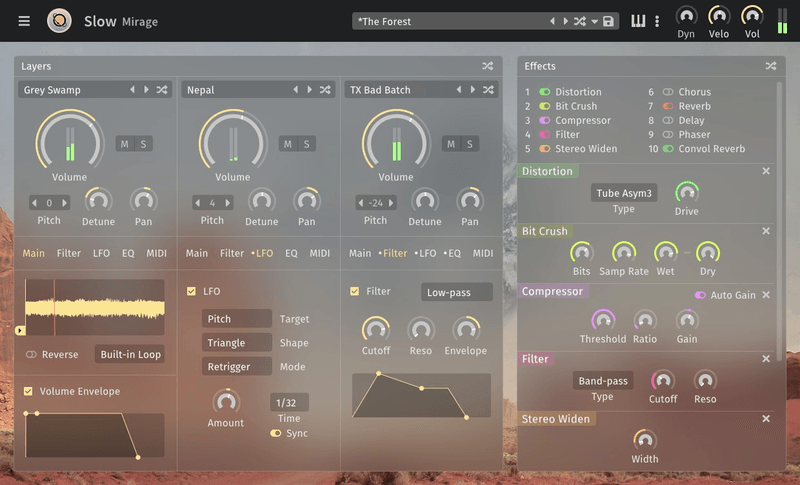Image resolution: width=800 pixels, height=485 pixels.
Task: Go to next sample for Nepal layer
Action: pos(309,90)
